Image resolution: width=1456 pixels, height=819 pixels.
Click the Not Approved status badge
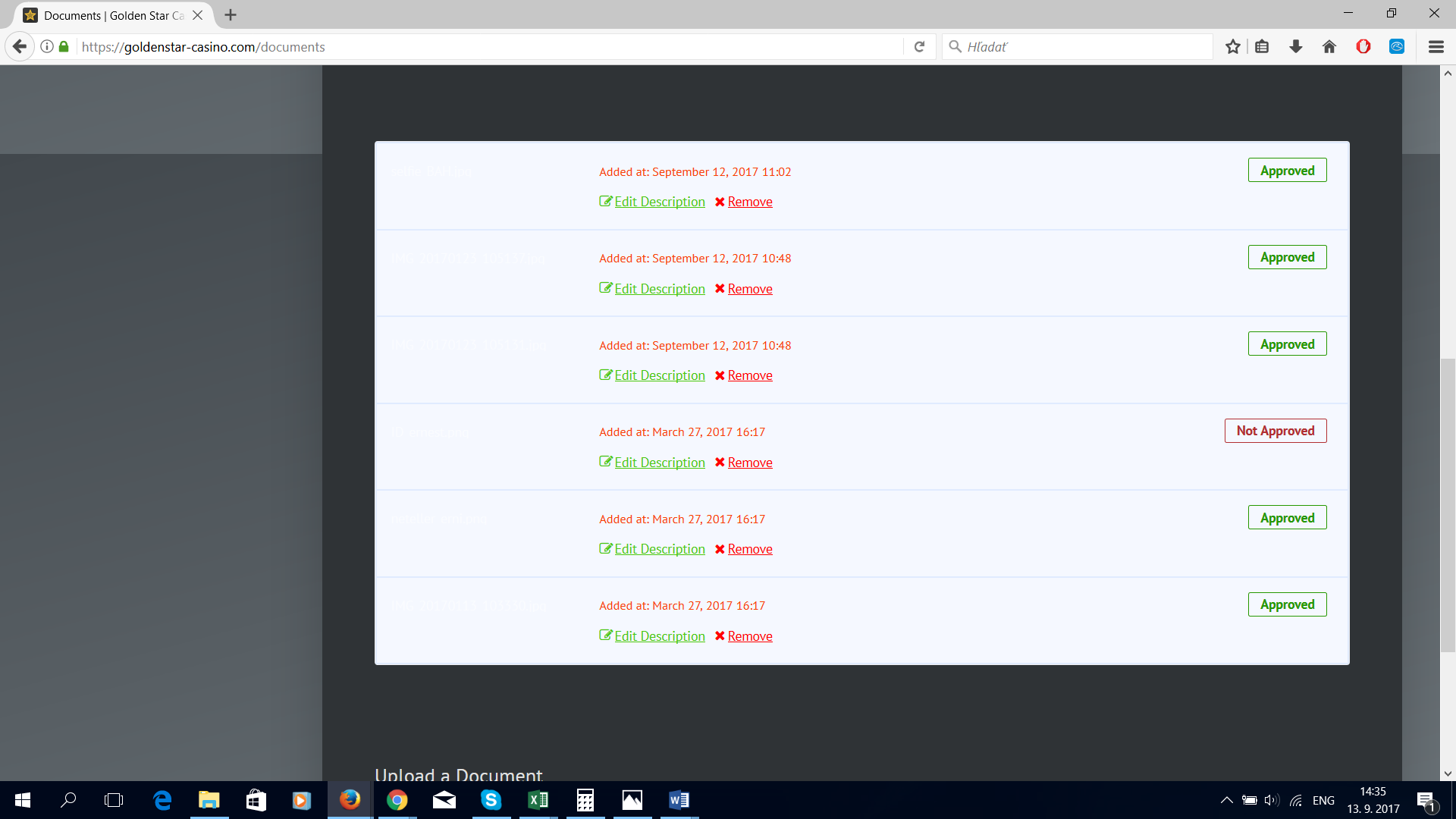[1276, 431]
